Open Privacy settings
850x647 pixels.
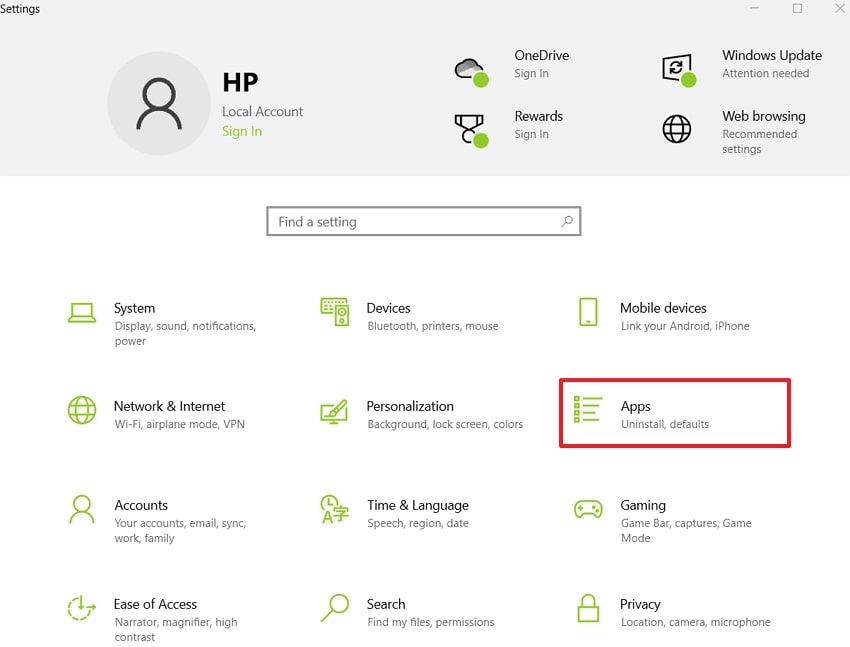640,604
